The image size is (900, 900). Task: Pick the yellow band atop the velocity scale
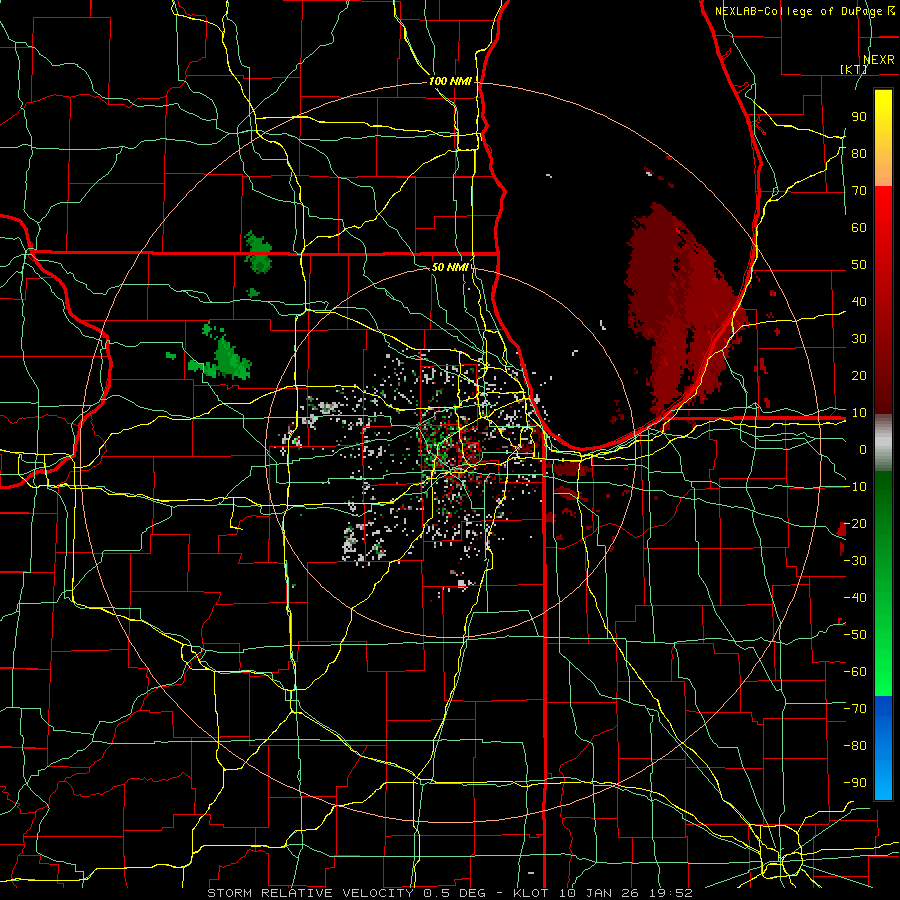point(883,138)
